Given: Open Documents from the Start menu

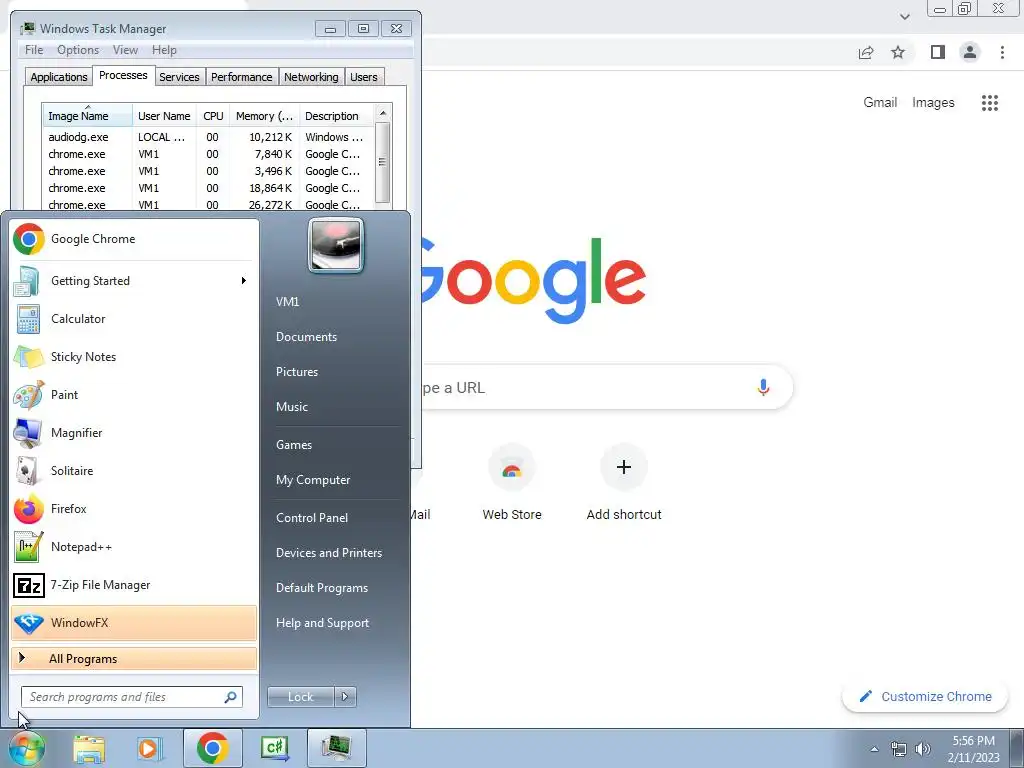Looking at the screenshot, I should point(306,337).
